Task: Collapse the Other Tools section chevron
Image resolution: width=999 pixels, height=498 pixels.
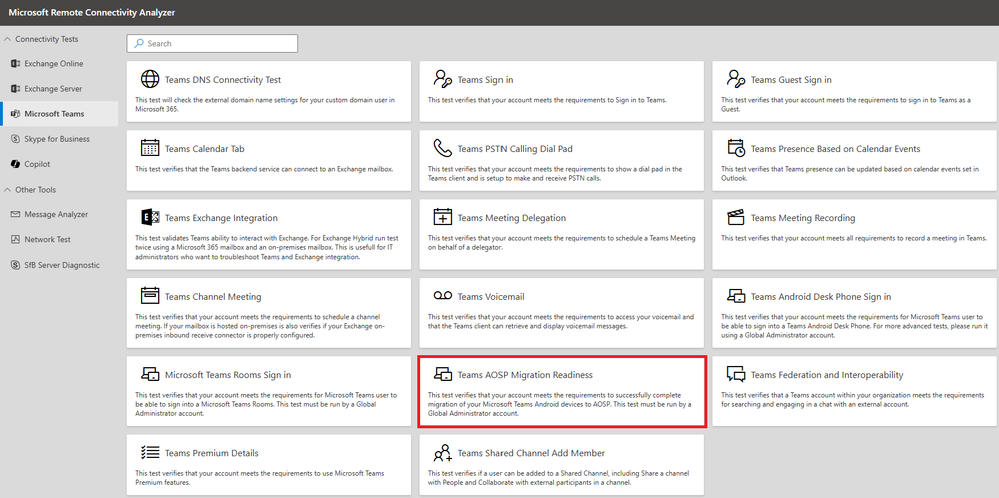Action: click(8, 189)
